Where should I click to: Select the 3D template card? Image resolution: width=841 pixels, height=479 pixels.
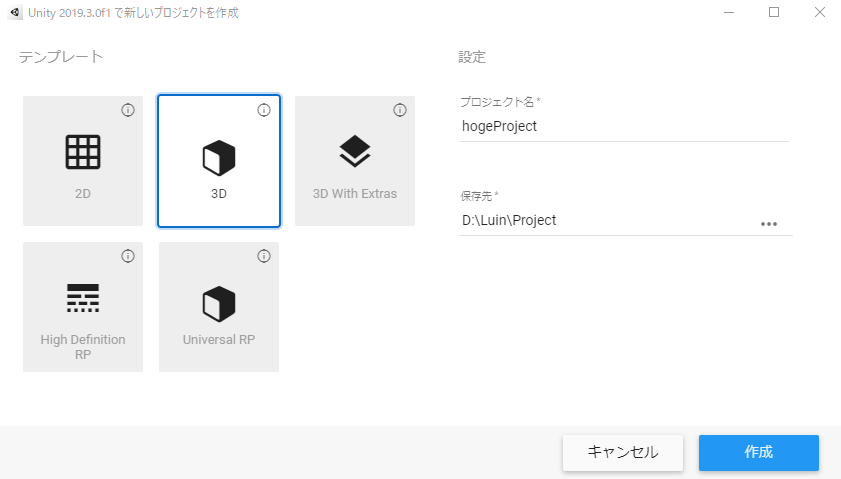[x=219, y=161]
